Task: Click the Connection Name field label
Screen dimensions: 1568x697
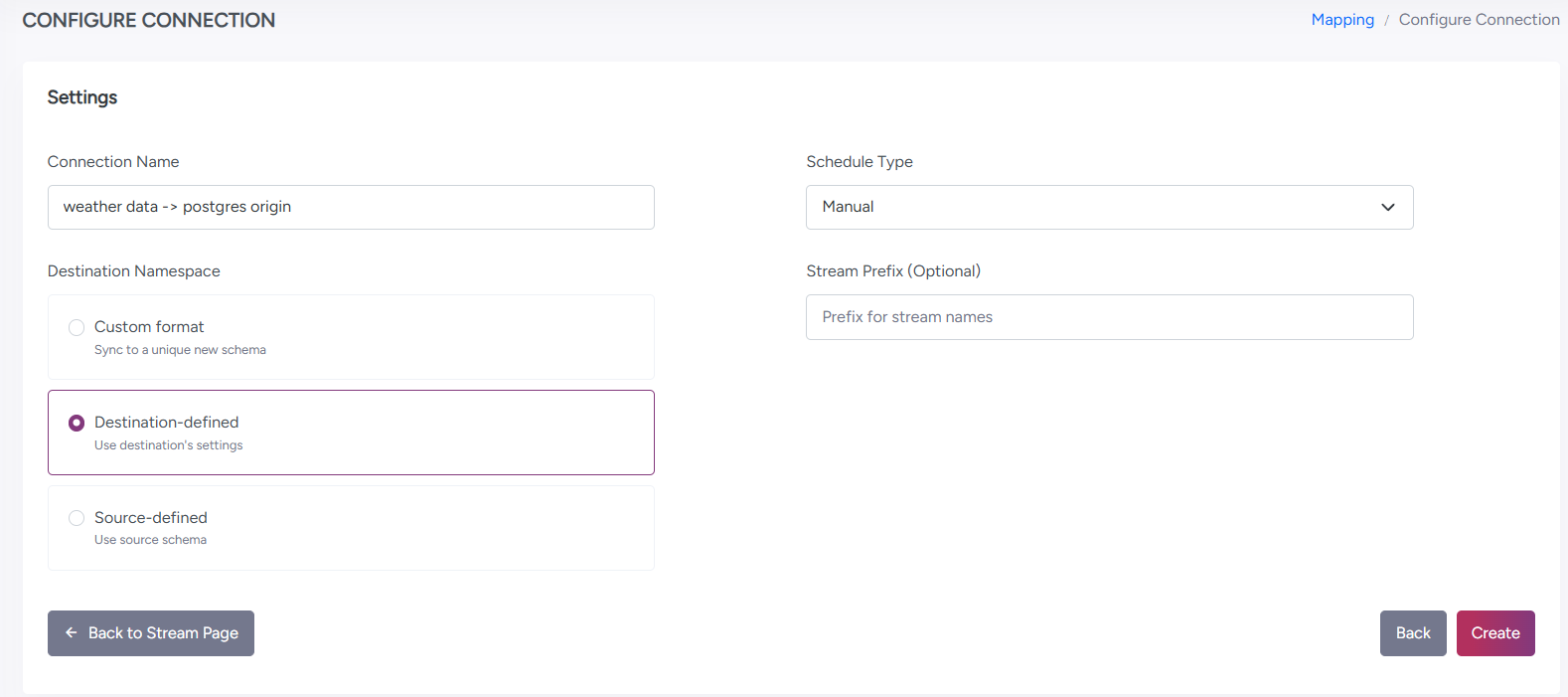Action: (113, 162)
